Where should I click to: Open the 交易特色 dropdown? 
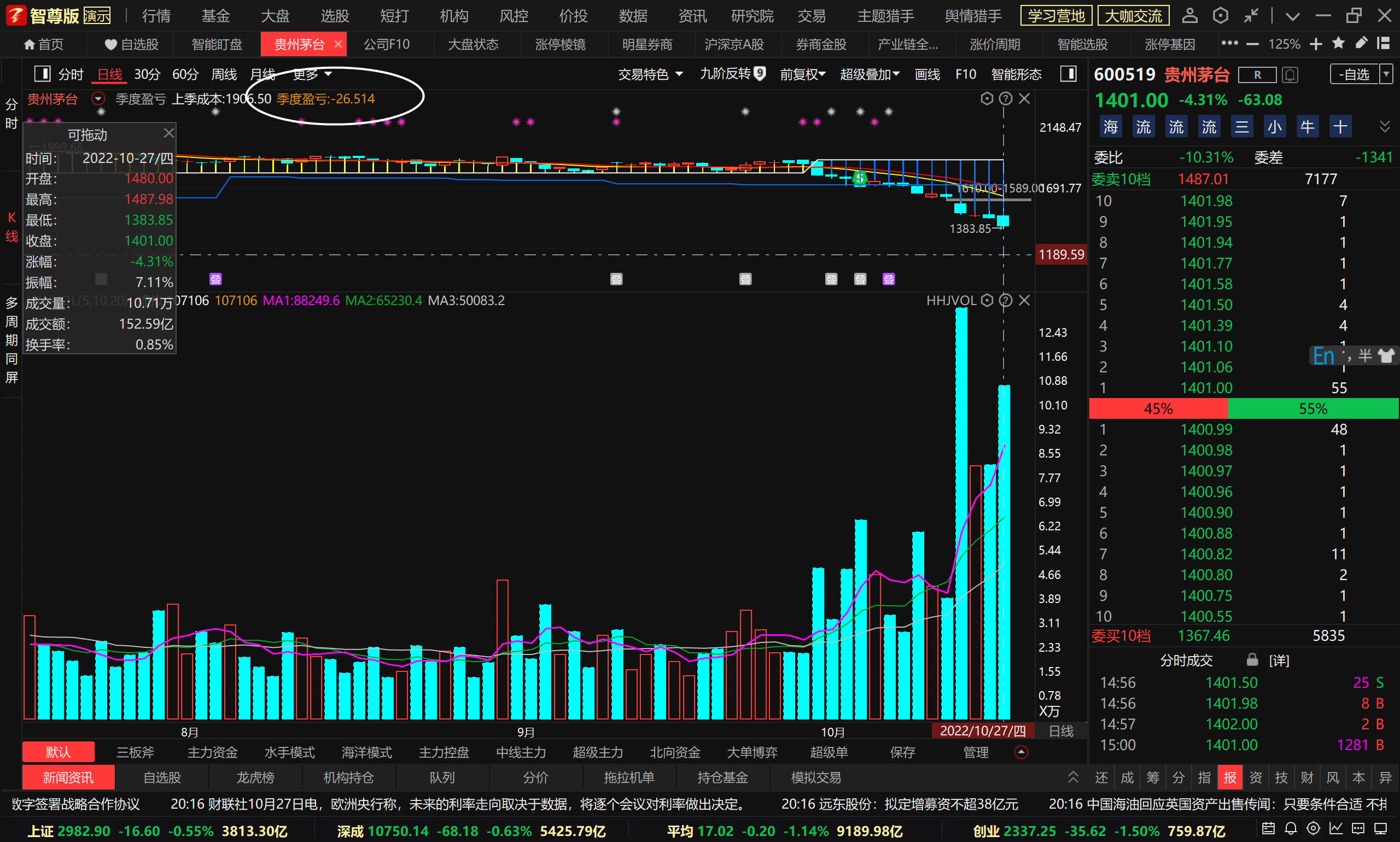click(x=650, y=74)
